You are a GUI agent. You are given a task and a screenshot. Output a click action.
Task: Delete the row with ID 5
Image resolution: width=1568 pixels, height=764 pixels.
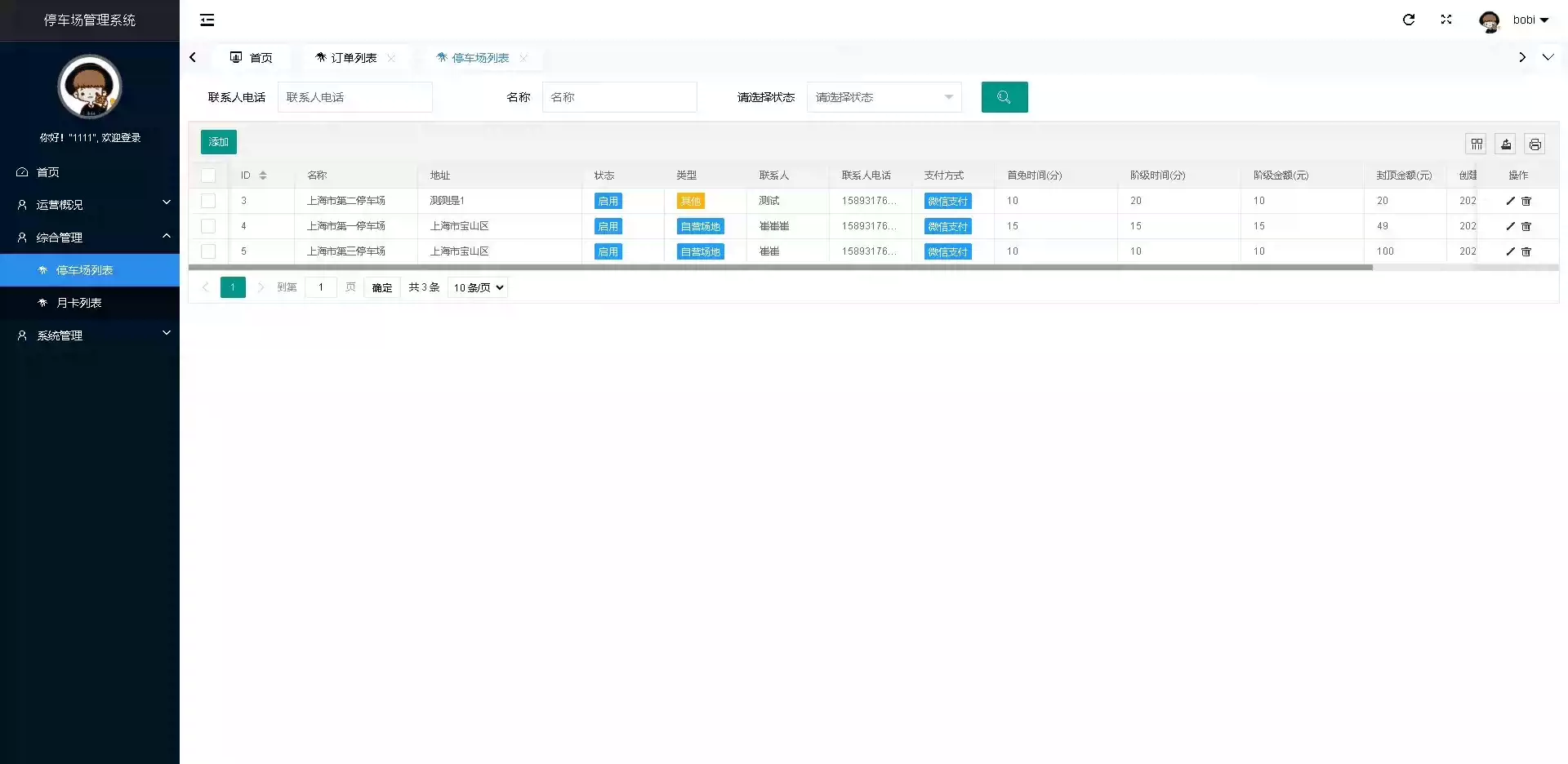pyautogui.click(x=1526, y=251)
